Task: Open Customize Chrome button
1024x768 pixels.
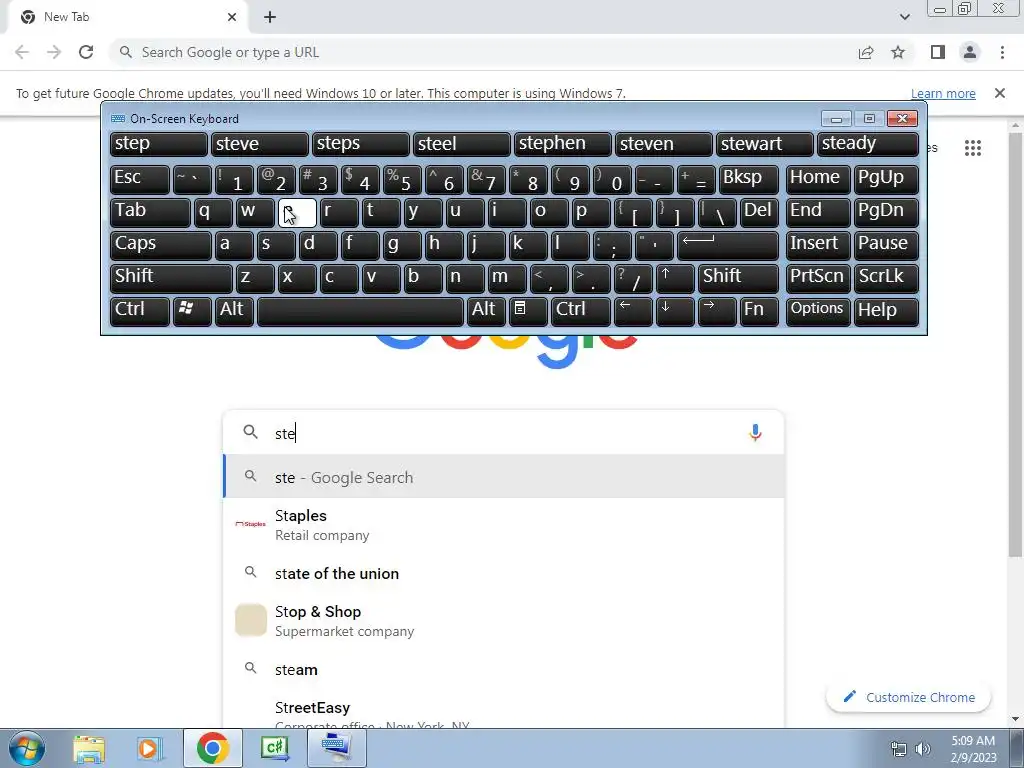Action: click(908, 697)
